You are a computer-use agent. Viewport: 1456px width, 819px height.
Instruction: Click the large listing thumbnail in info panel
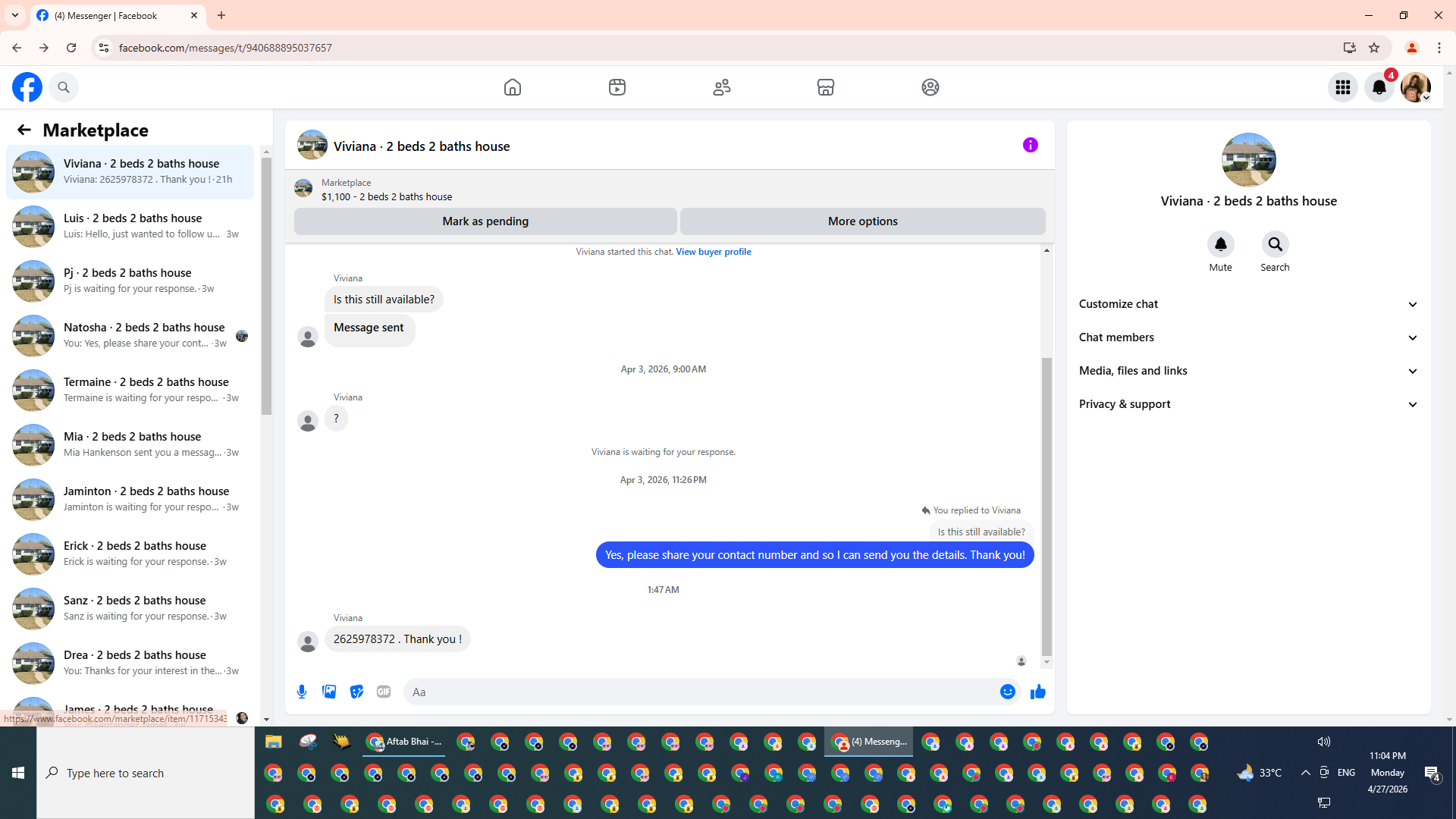pos(1248,160)
